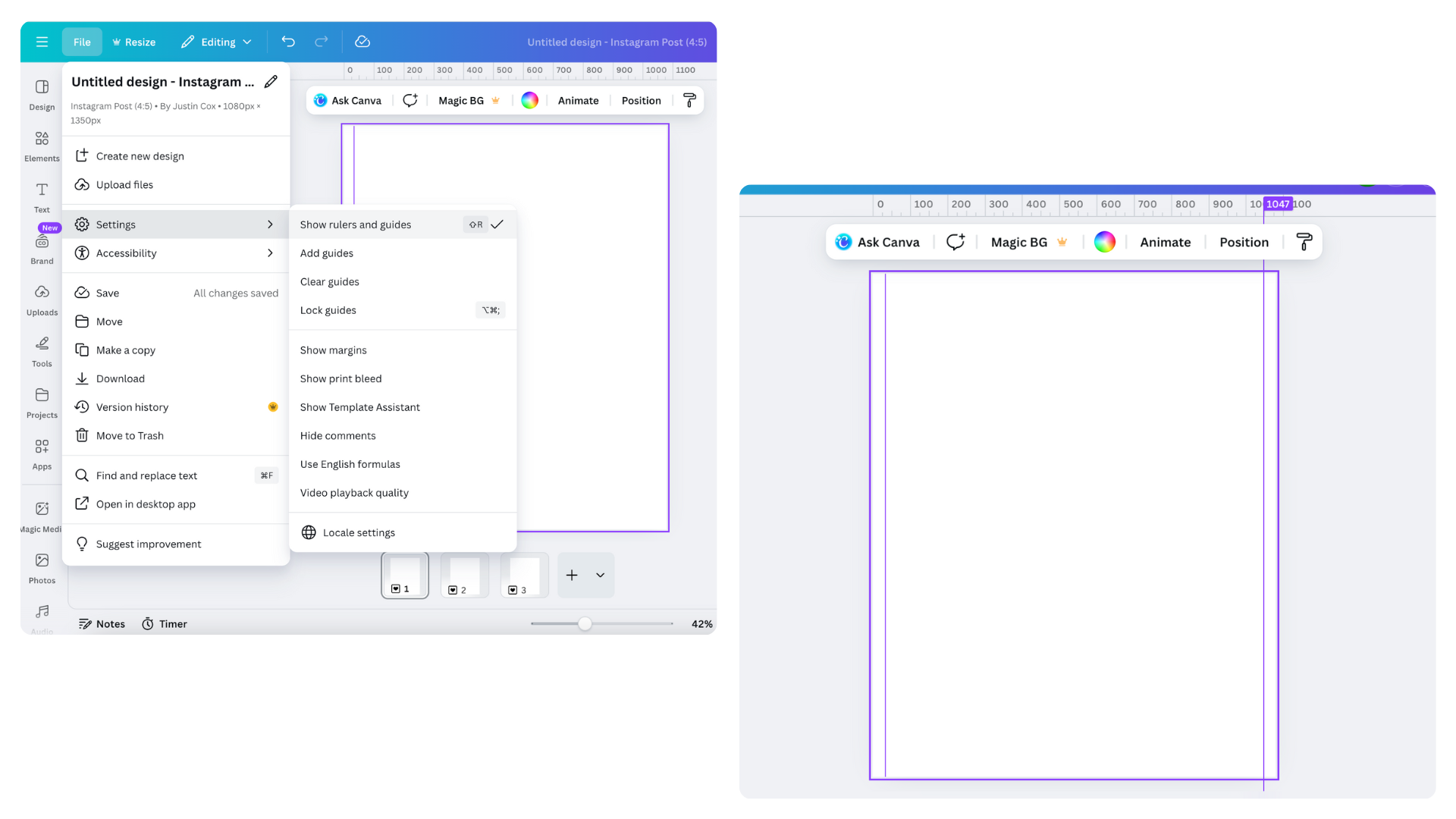Open the Design sidebar panel
The height and width of the screenshot is (819, 1456).
pos(42,95)
